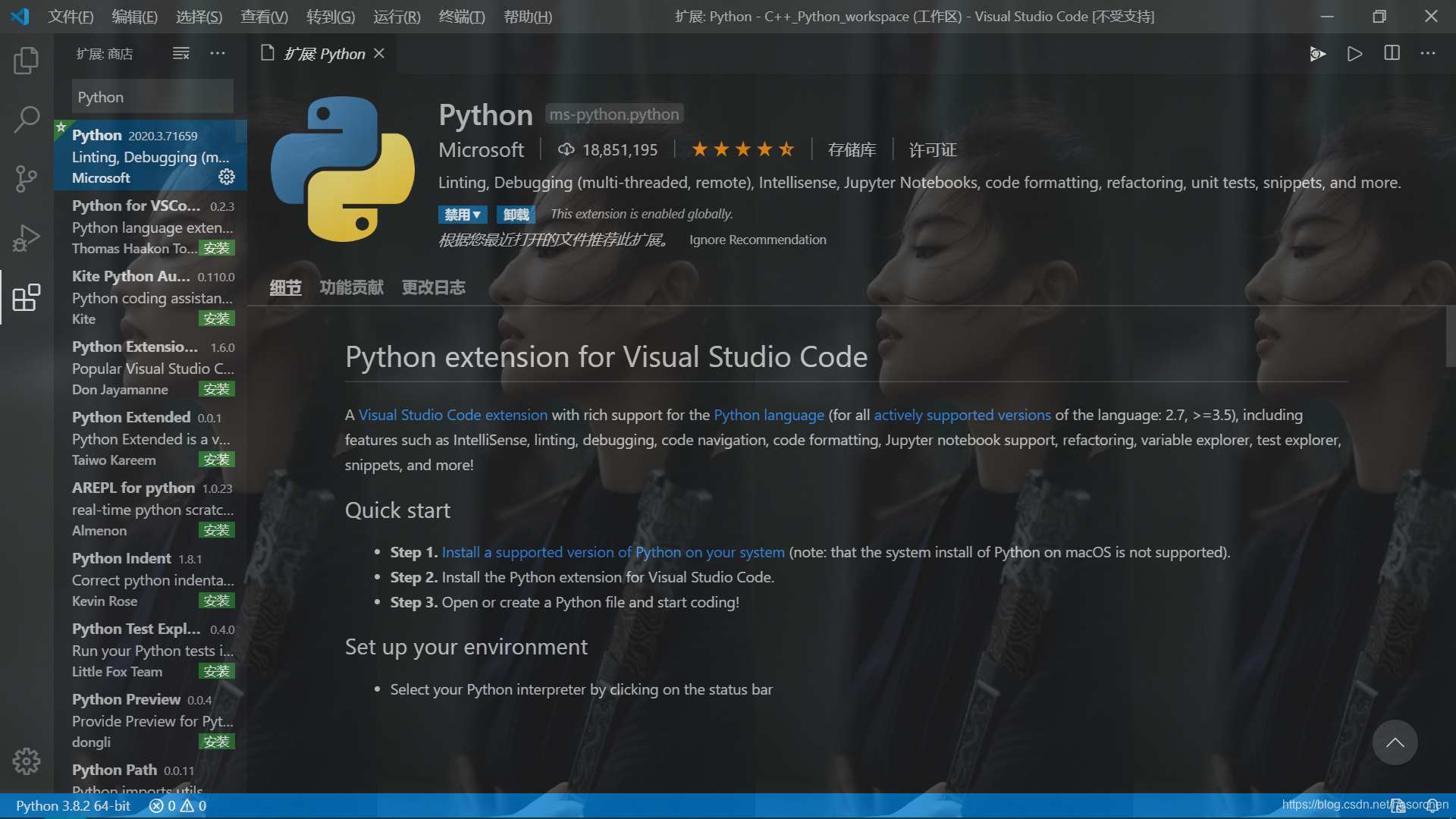
Task: Install Python for VSCode by Thomas Haakon
Action: (x=216, y=248)
